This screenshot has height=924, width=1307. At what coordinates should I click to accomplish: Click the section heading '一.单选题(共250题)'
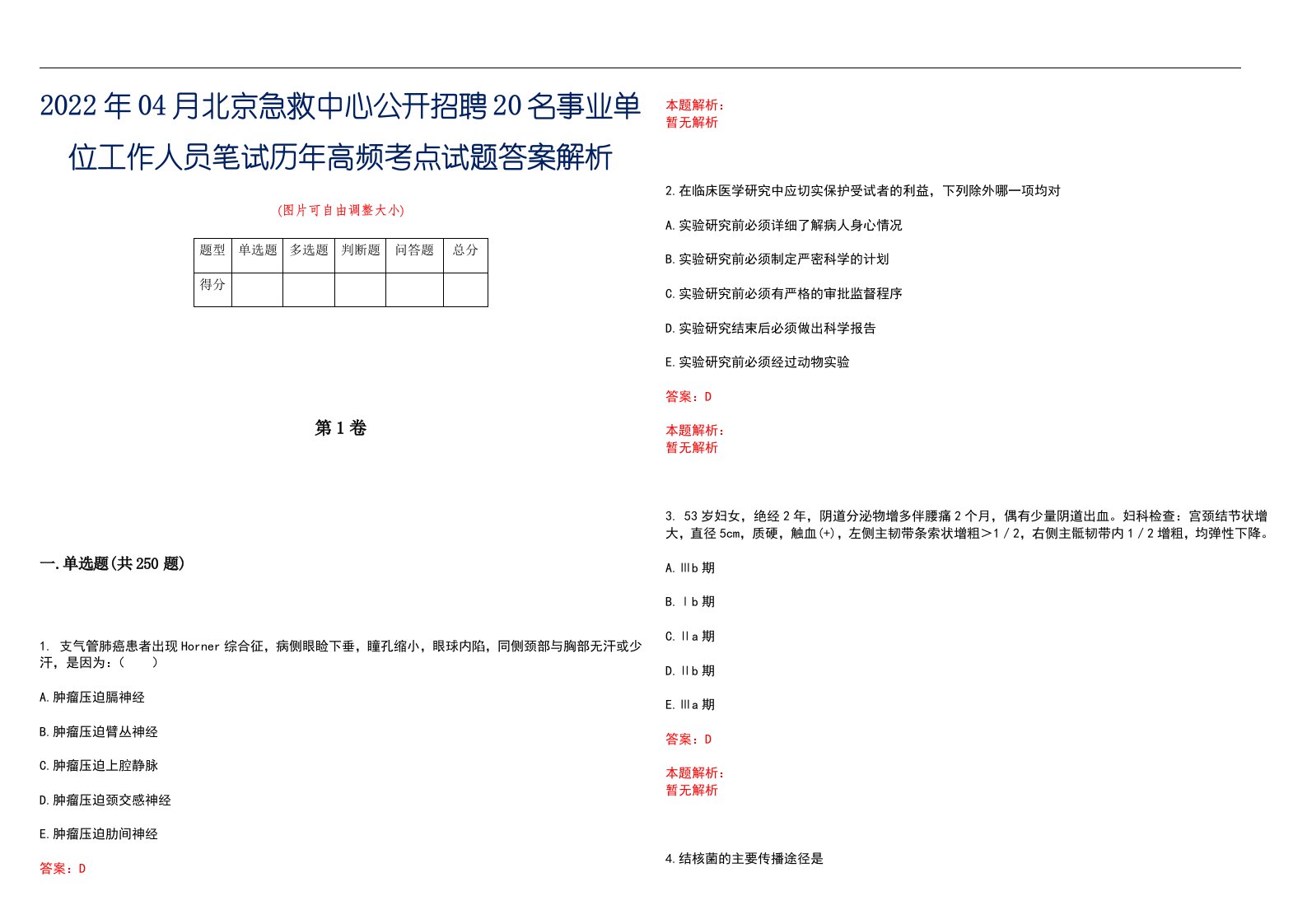tap(112, 563)
